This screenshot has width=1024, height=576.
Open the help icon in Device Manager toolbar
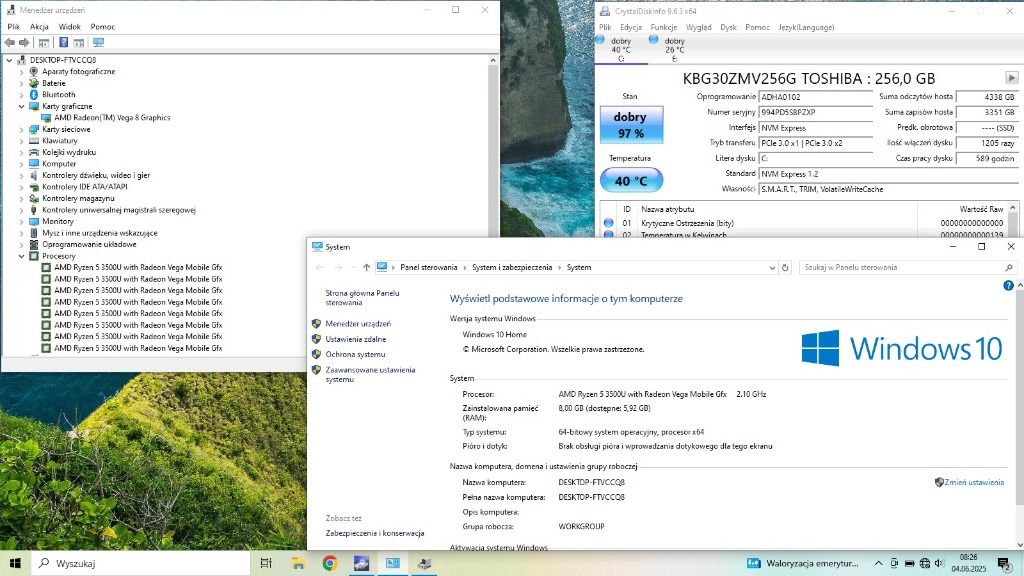tap(63, 42)
